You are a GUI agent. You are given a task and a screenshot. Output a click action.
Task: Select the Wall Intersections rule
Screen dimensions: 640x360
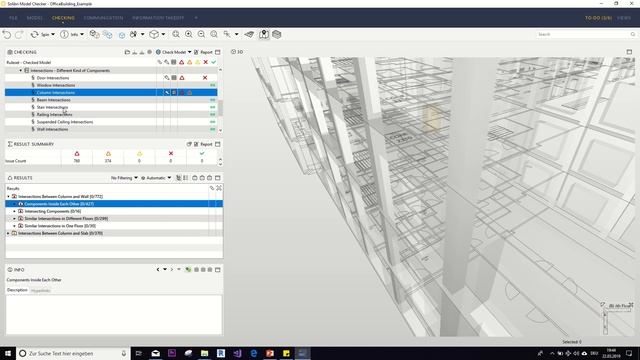point(52,129)
